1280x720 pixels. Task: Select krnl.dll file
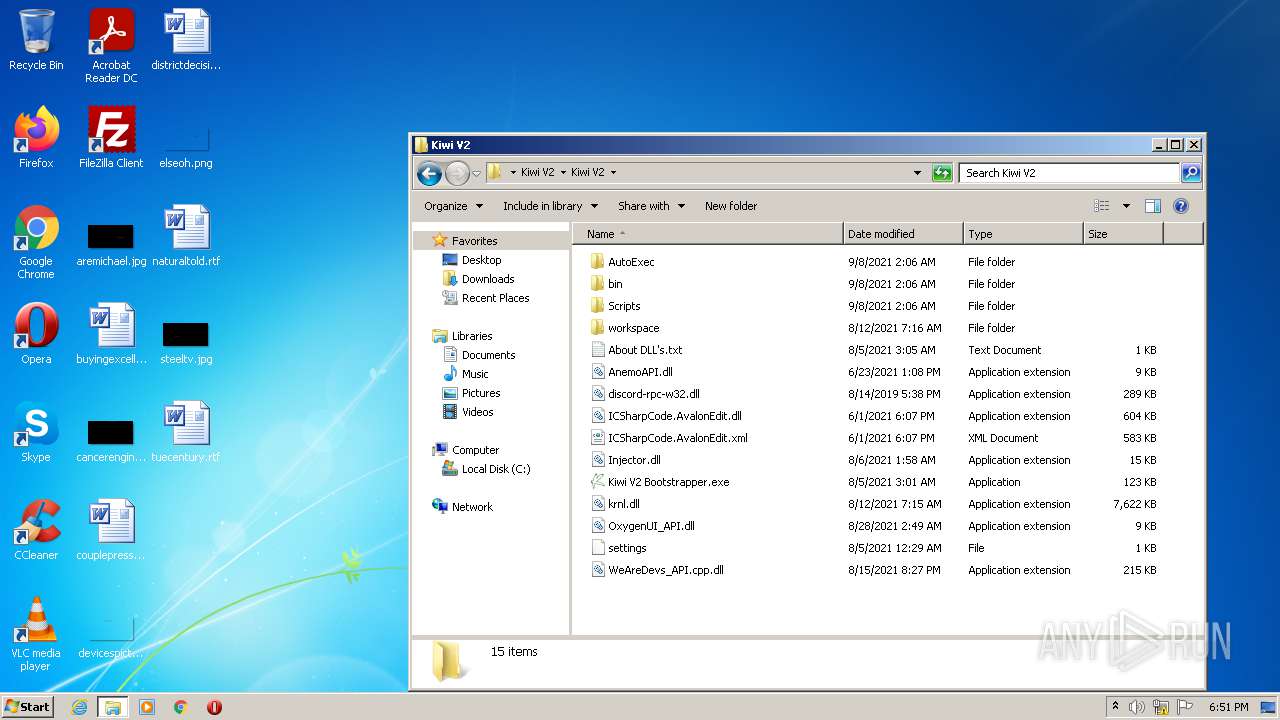point(623,504)
